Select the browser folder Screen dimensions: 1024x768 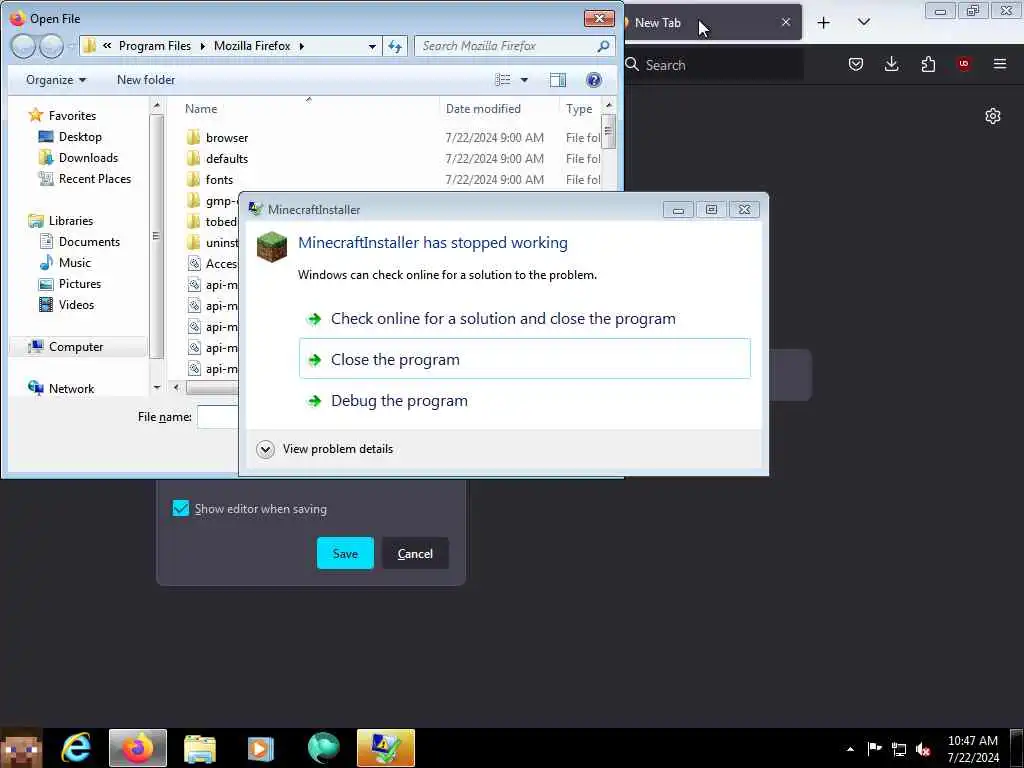tap(227, 138)
